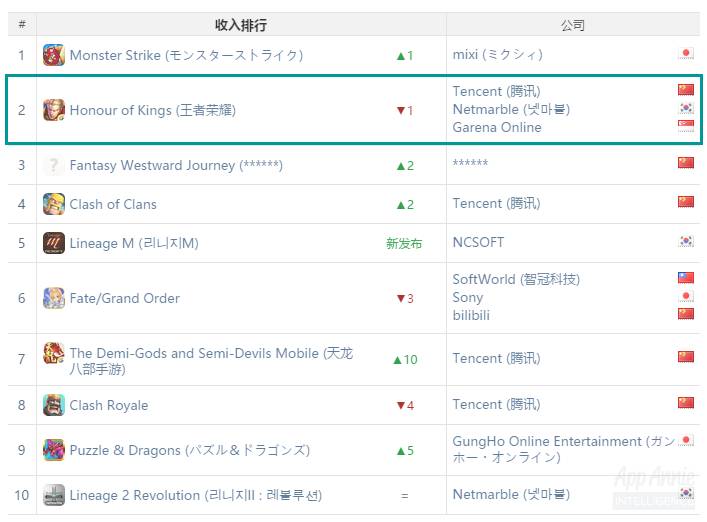Click the Honour of Kings game icon
The height and width of the screenshot is (522, 707).
(x=54, y=110)
